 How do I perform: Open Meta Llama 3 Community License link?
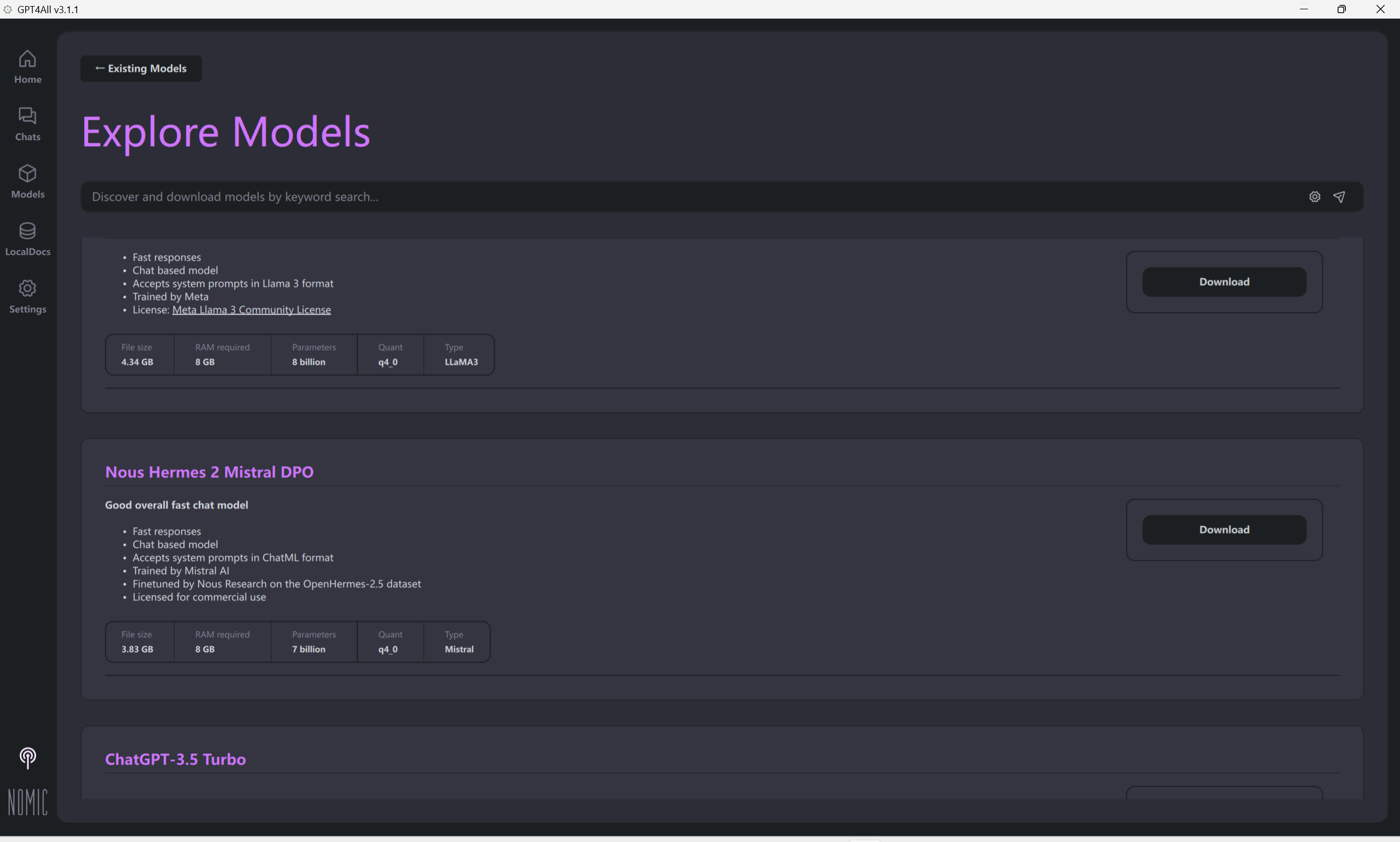coord(251,310)
